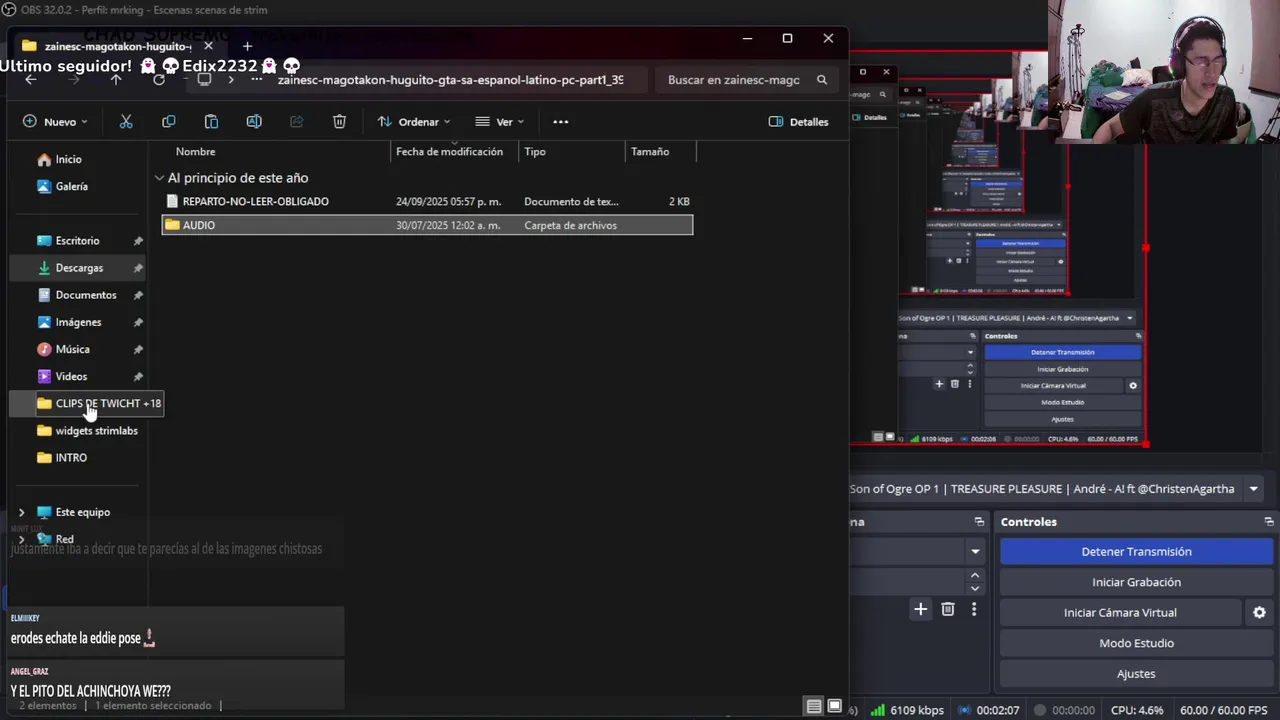
Task: Move scene down with OBS down arrow
Action: 975,589
